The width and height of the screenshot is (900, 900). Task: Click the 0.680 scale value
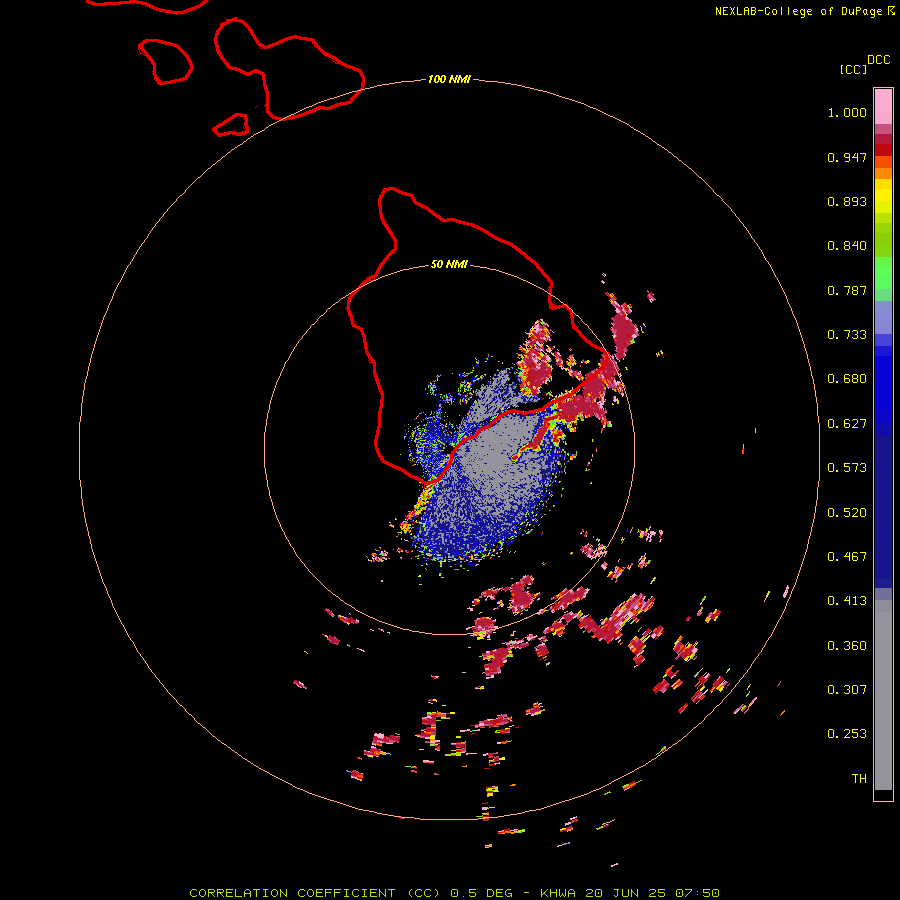click(847, 379)
